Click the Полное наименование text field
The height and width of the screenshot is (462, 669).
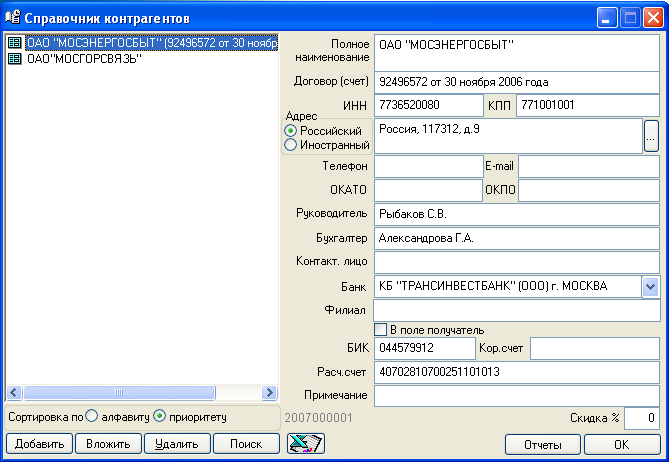517,52
